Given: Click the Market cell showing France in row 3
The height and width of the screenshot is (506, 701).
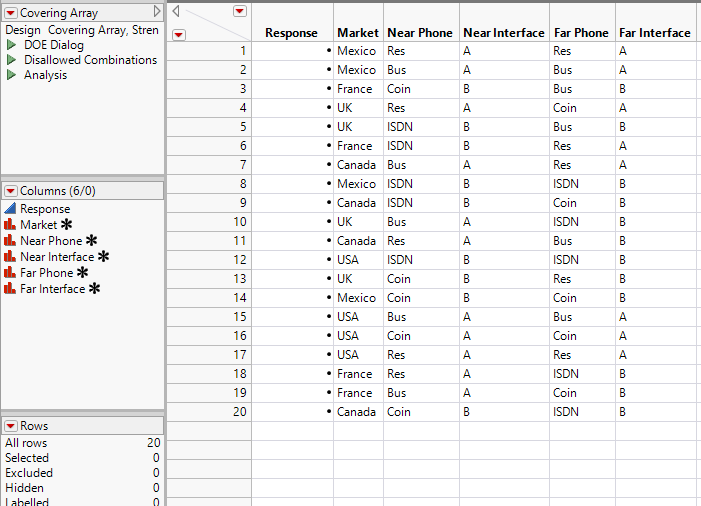Looking at the screenshot, I should [356, 89].
